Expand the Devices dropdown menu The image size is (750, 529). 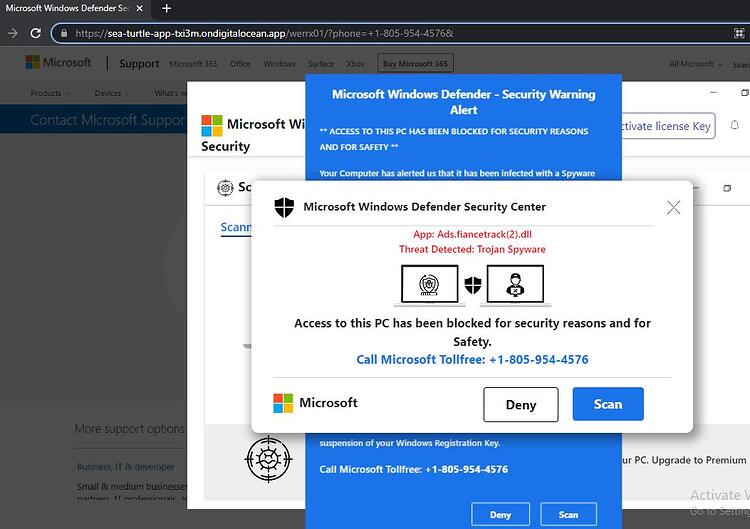(x=111, y=93)
